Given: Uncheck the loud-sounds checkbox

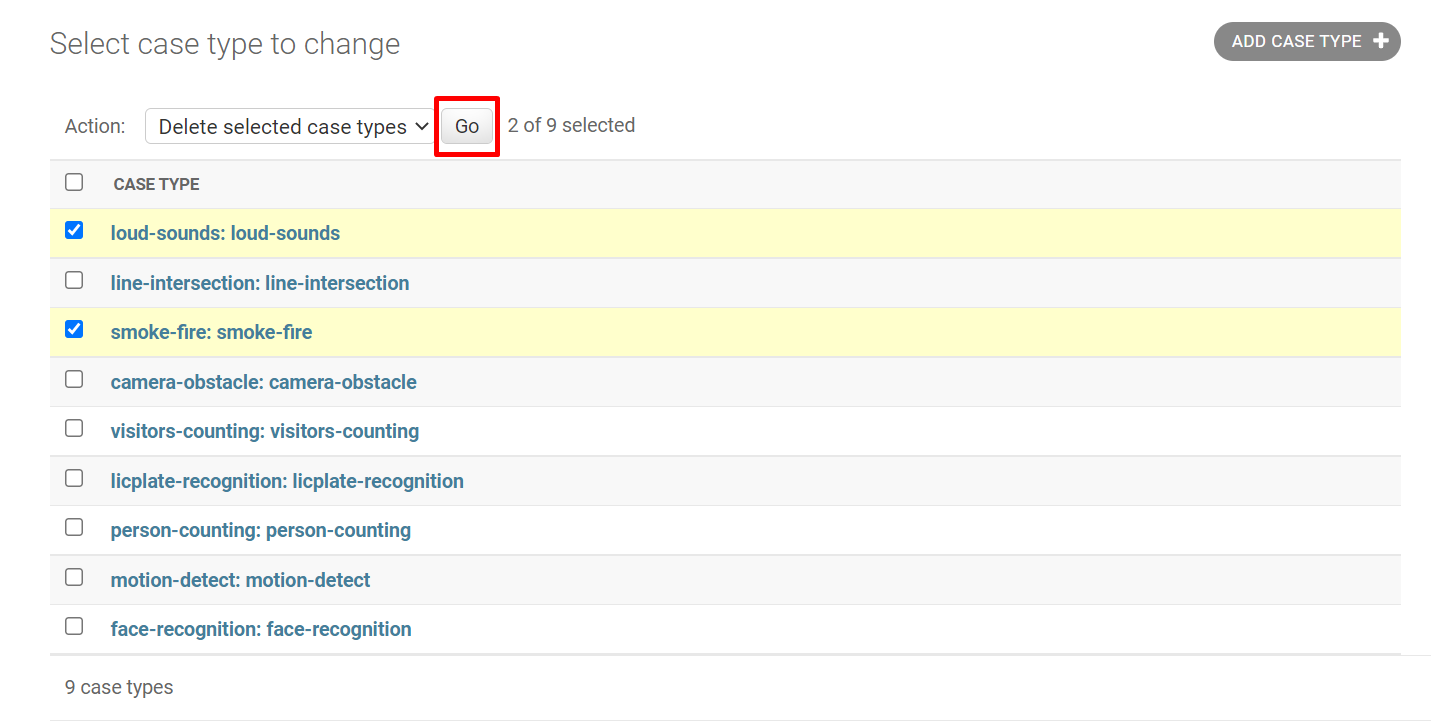Looking at the screenshot, I should pyautogui.click(x=74, y=231).
